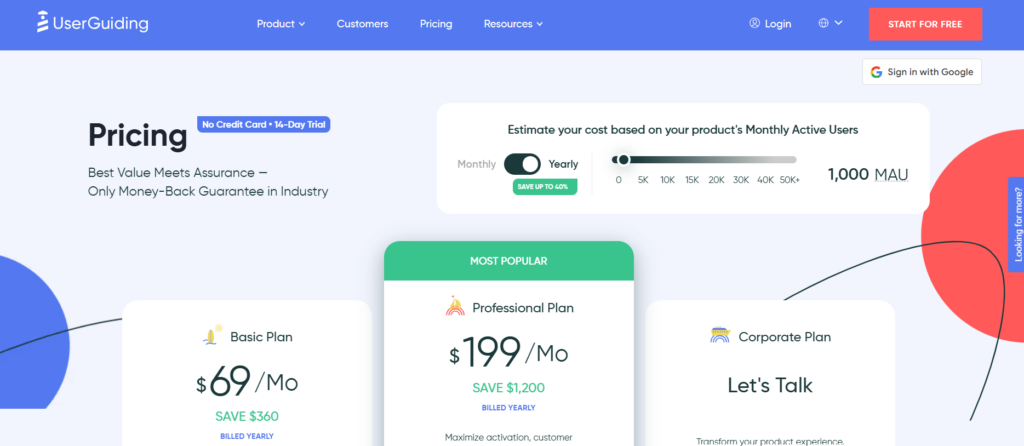Viewport: 1024px width, 446px height.
Task: Click Sign in with Google button
Action: tap(921, 72)
